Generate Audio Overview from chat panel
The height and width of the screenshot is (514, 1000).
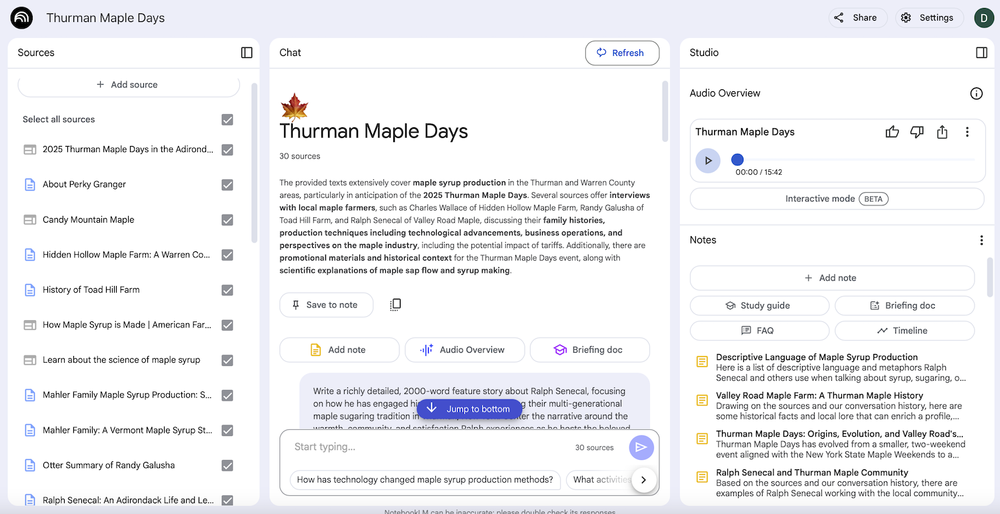pyautogui.click(x=464, y=350)
